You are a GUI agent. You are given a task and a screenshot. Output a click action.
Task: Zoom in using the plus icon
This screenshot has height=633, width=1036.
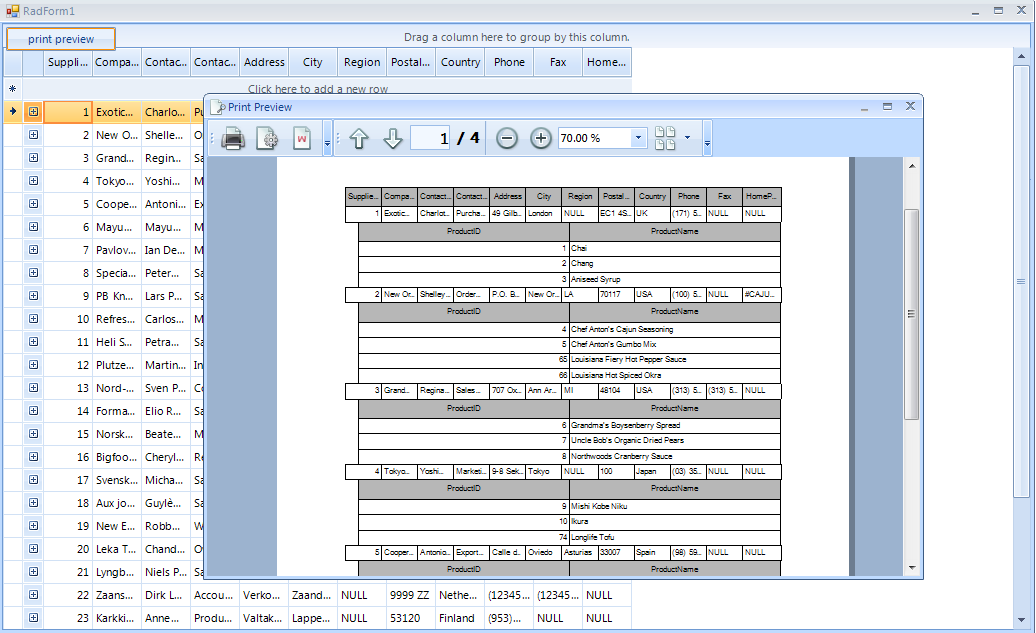[540, 138]
